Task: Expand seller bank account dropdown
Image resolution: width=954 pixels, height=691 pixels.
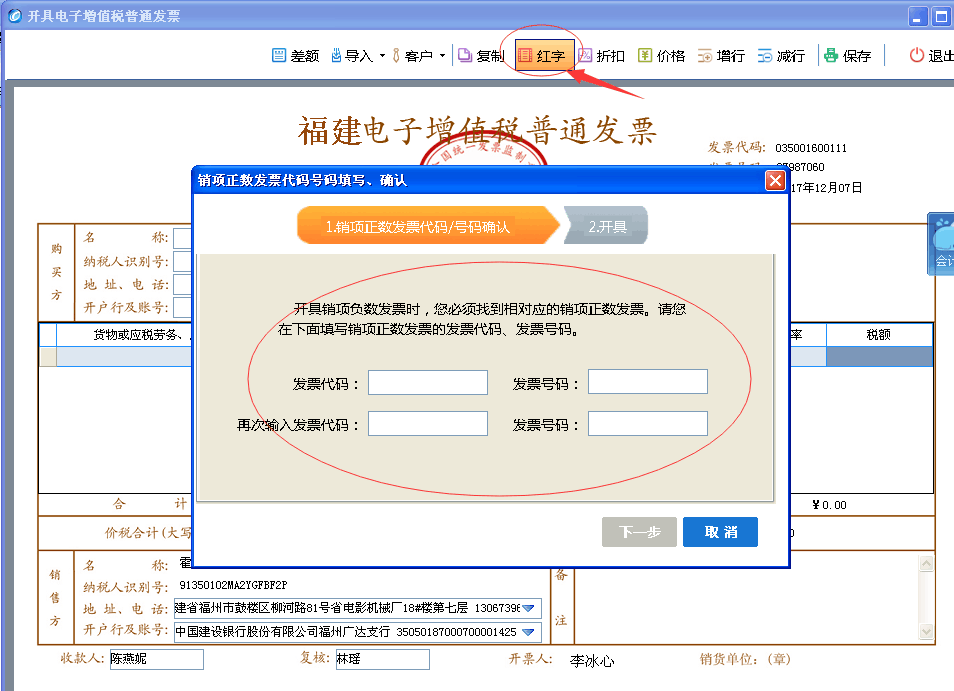Action: [x=529, y=632]
